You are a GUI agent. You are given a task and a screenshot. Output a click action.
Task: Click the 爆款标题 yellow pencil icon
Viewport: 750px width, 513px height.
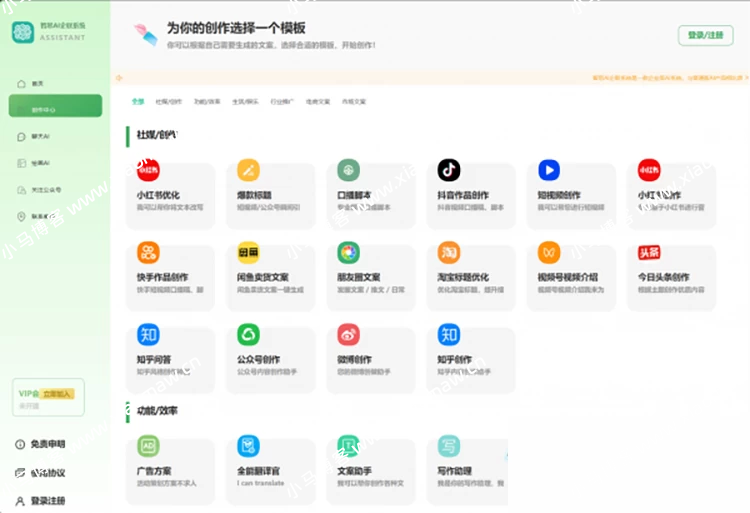(x=248, y=170)
